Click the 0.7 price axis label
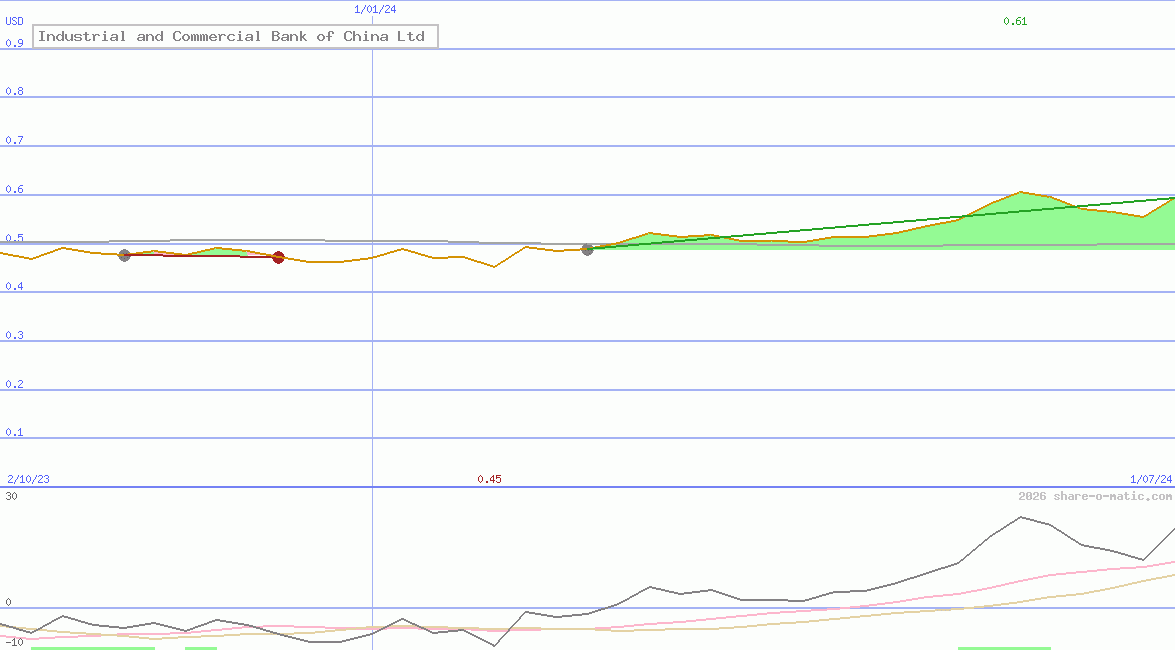This screenshot has height=650, width=1175. (14, 140)
